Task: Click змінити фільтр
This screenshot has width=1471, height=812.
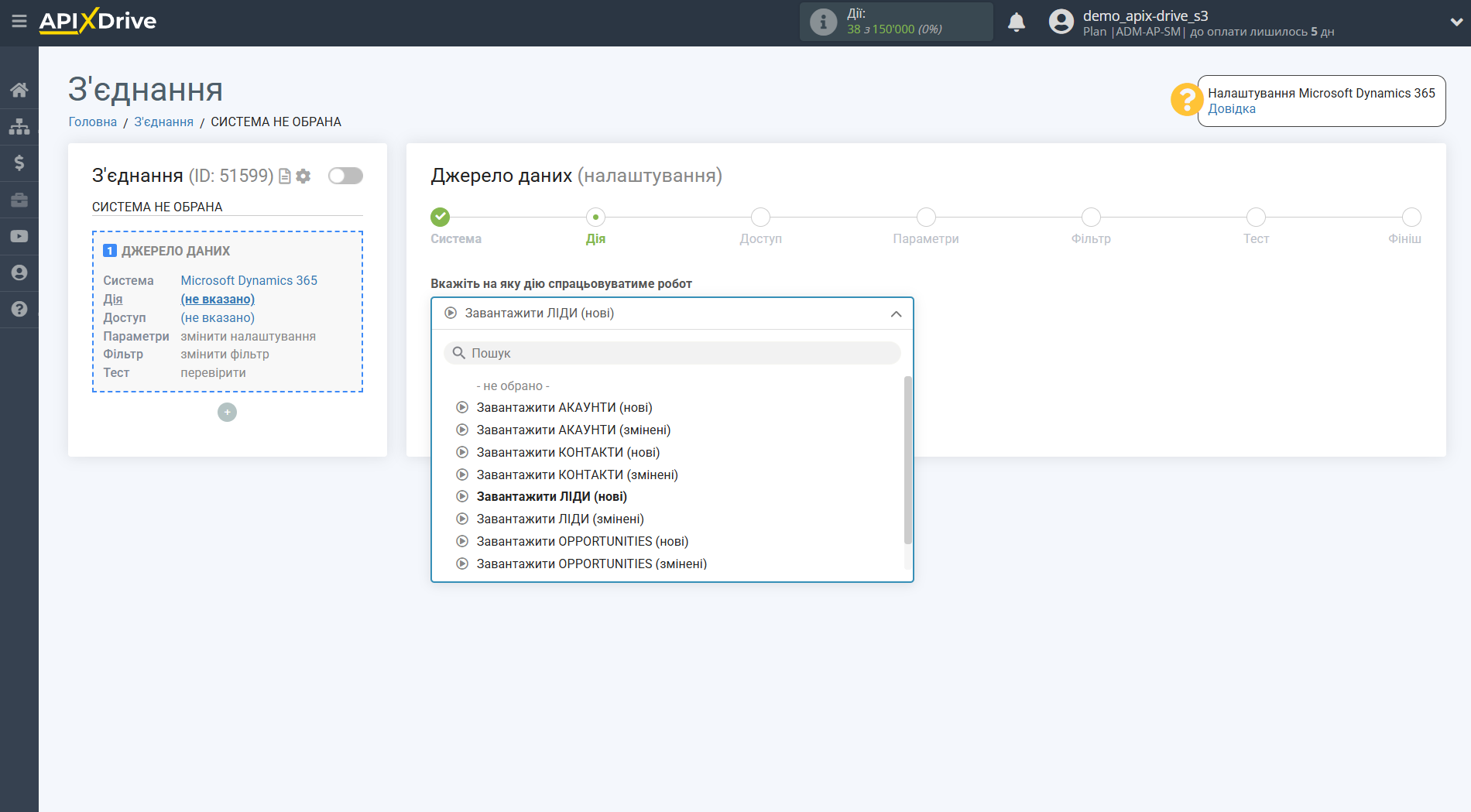Action: point(225,354)
